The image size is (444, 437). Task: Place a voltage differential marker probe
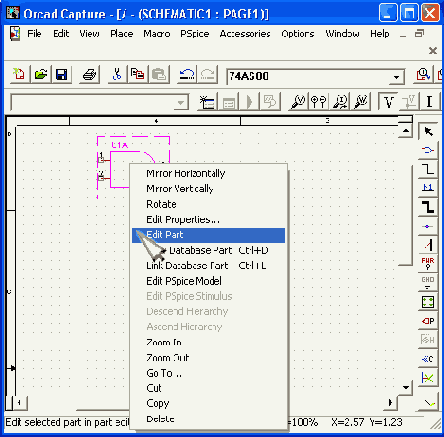pyautogui.click(x=318, y=102)
